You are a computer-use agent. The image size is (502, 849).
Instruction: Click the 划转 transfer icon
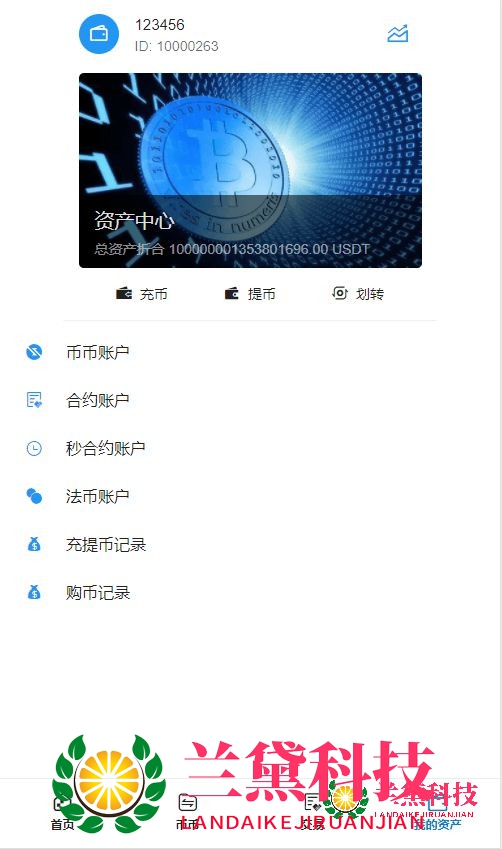[x=340, y=293]
